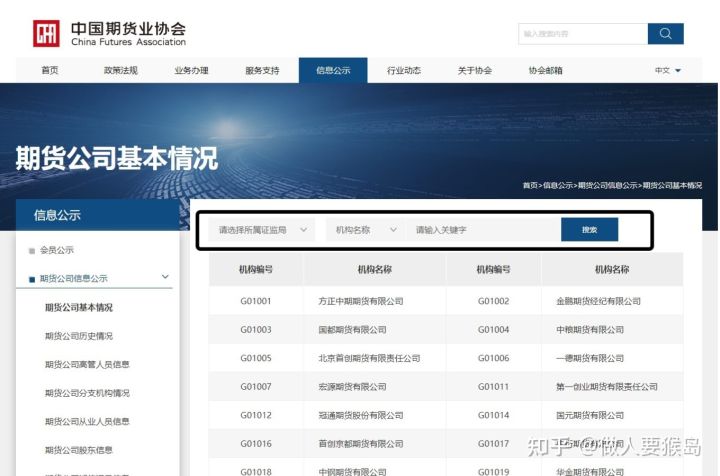Click 宏源期货有限公司 in the table

pyautogui.click(x=352, y=386)
